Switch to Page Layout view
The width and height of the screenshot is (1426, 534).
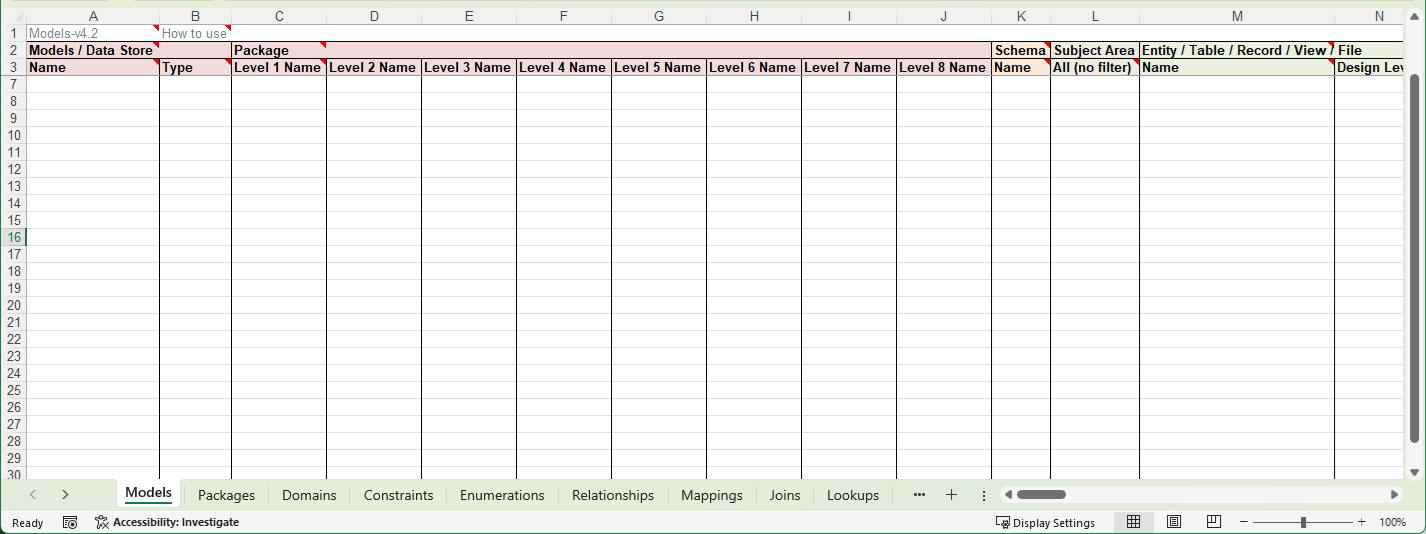coord(1174,522)
